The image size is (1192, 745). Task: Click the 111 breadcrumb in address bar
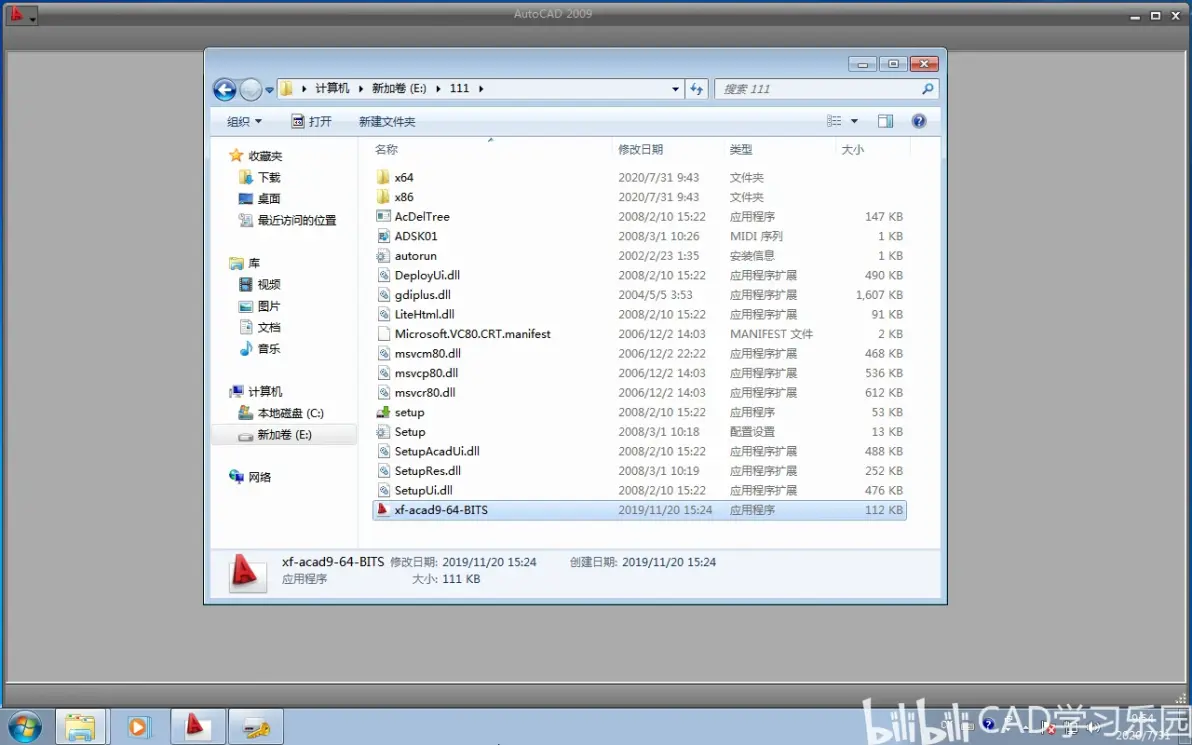459,88
